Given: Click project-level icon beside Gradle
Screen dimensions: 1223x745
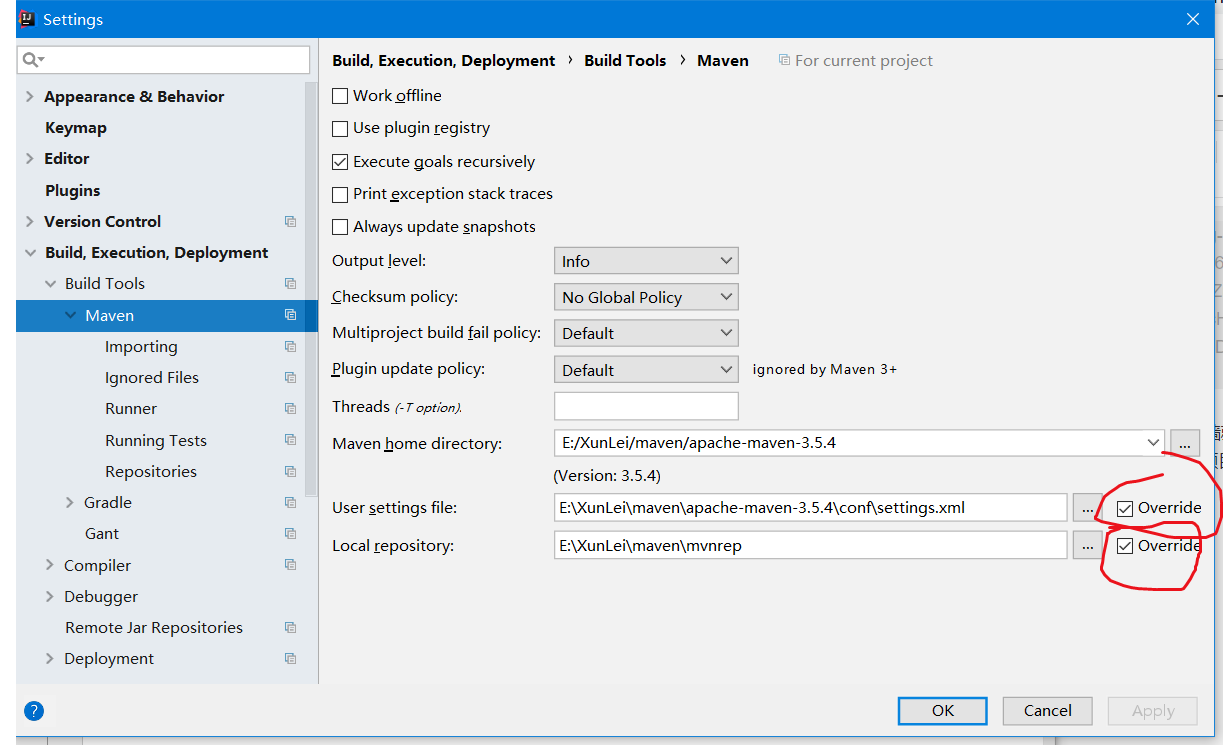Looking at the screenshot, I should 290,503.
